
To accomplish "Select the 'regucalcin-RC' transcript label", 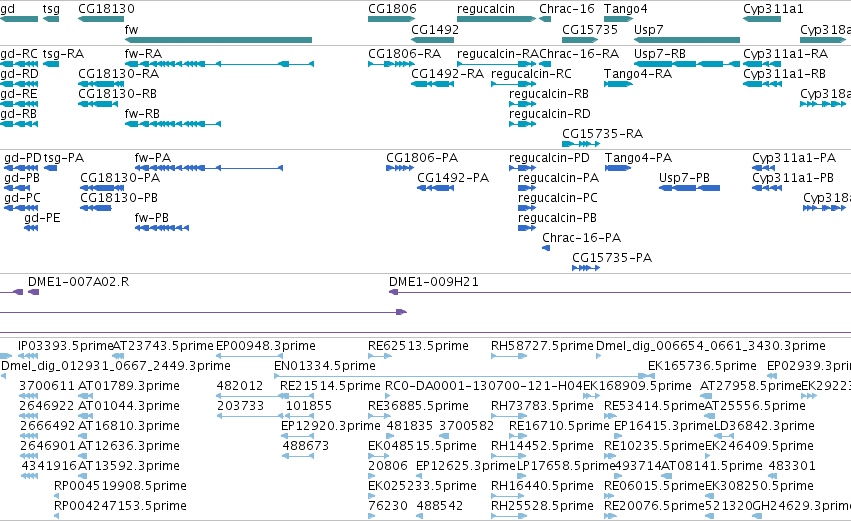I will click(531, 74).
